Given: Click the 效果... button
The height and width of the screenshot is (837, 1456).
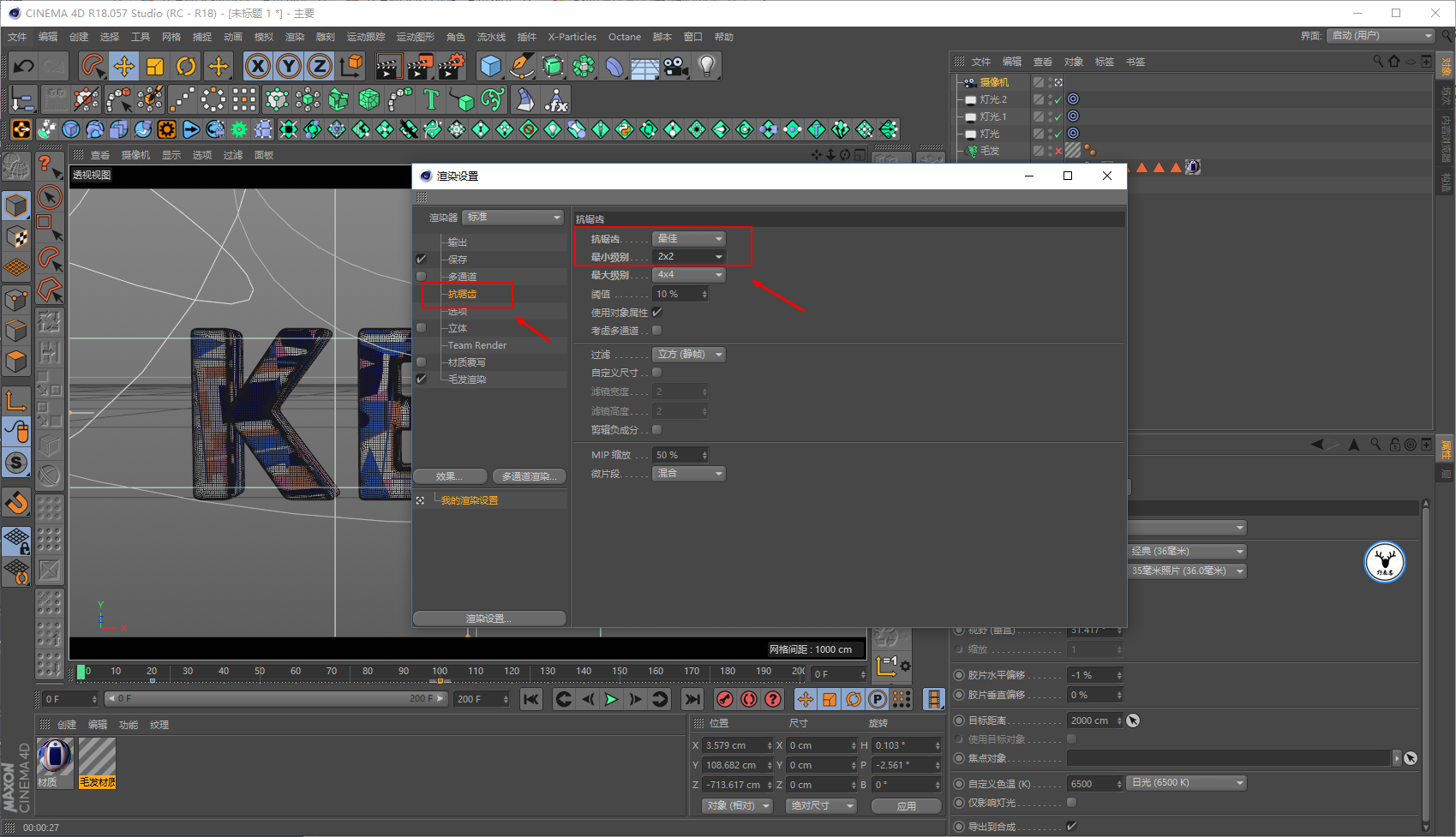Looking at the screenshot, I should click(450, 476).
